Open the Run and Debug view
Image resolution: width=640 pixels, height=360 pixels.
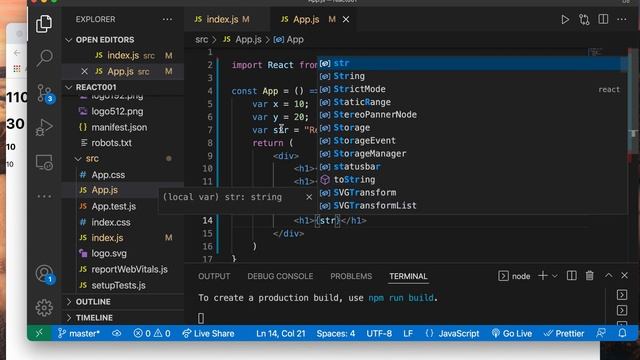point(44,128)
